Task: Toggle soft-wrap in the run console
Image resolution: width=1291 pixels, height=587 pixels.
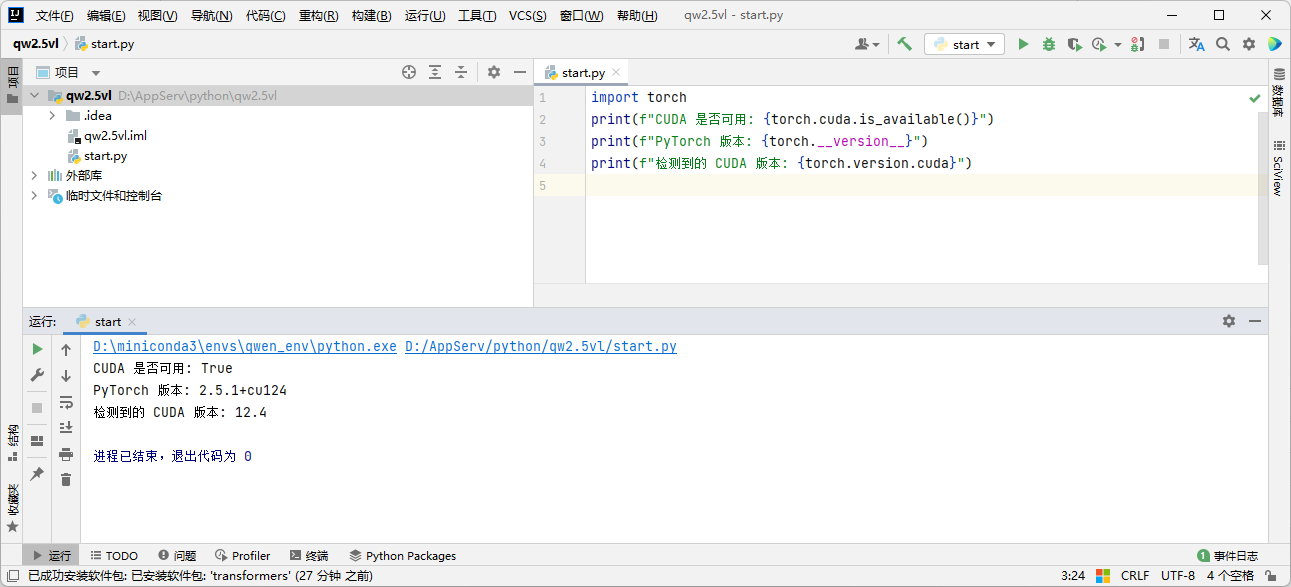Action: [66, 402]
